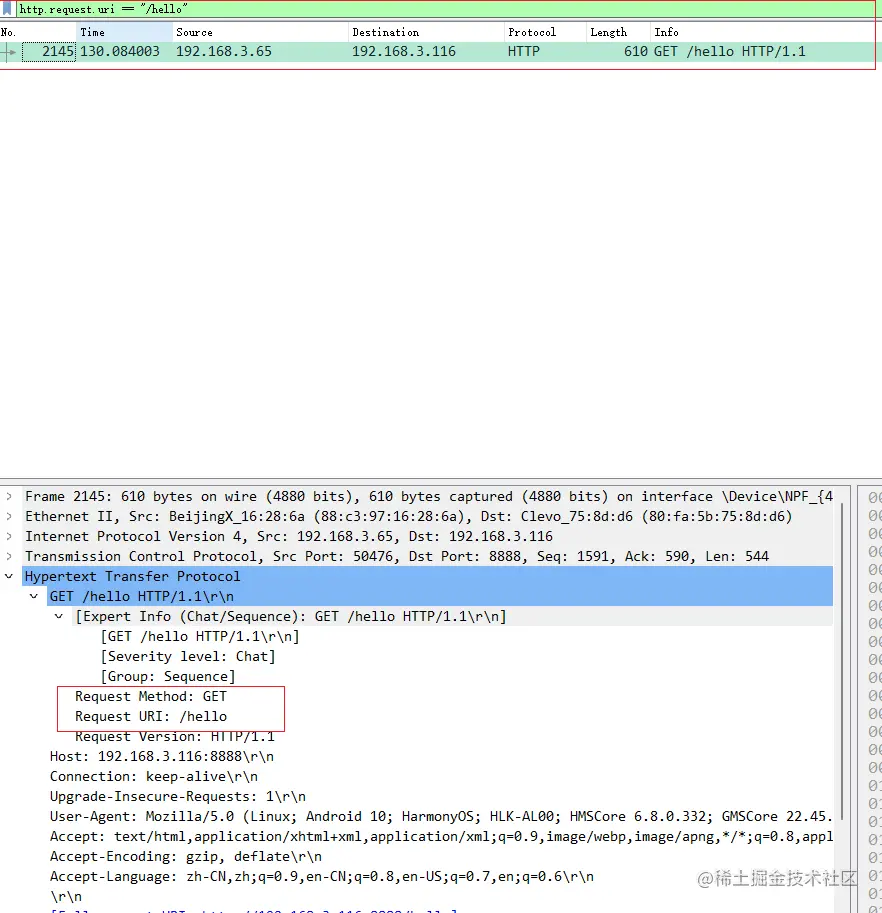Select the Severity level: Chat line
882x913 pixels.
point(188,656)
